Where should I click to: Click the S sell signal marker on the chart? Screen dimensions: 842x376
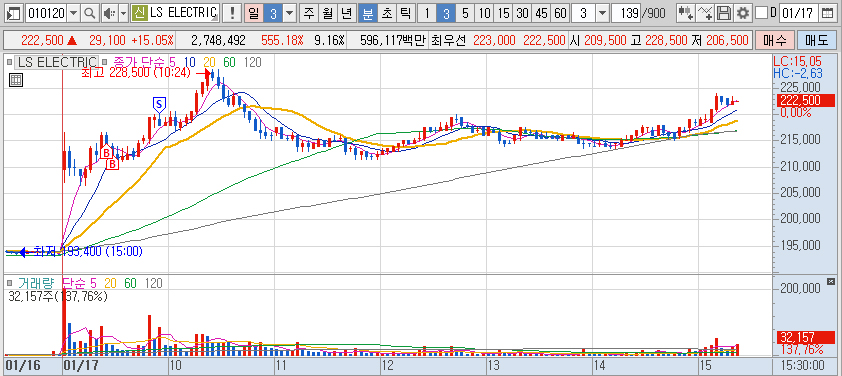click(x=159, y=104)
